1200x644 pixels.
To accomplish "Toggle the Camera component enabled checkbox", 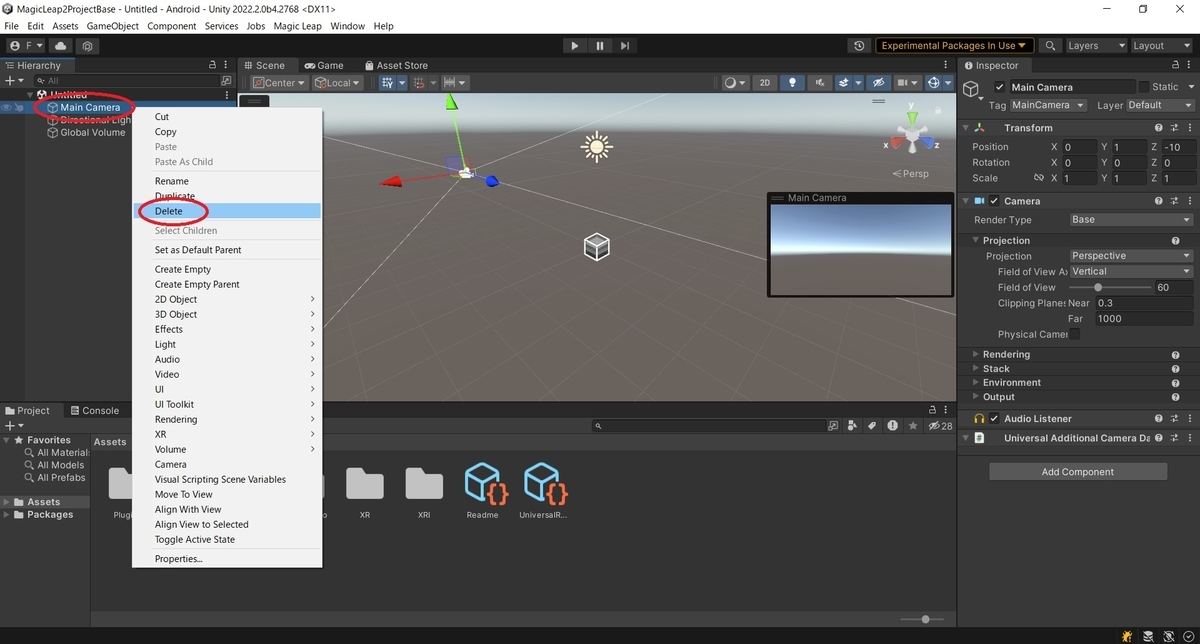I will point(995,201).
